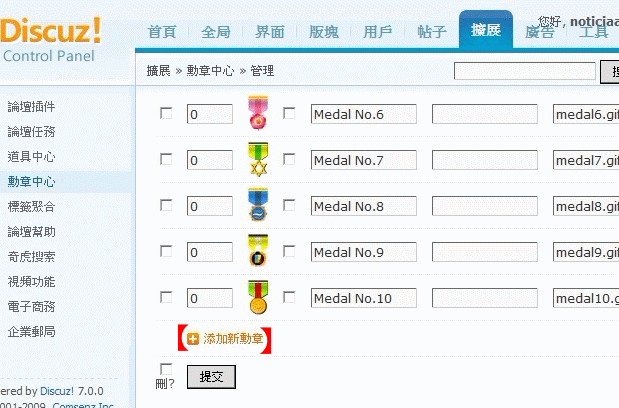Tick the delete checkbox for Medal No.6
The image size is (619, 408).
click(x=166, y=113)
